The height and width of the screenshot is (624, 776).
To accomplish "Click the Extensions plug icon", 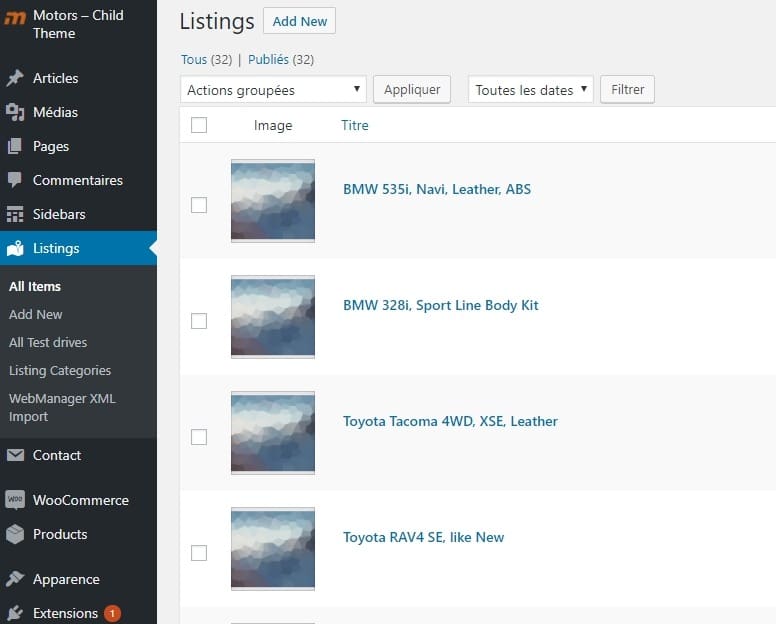I will coord(15,613).
